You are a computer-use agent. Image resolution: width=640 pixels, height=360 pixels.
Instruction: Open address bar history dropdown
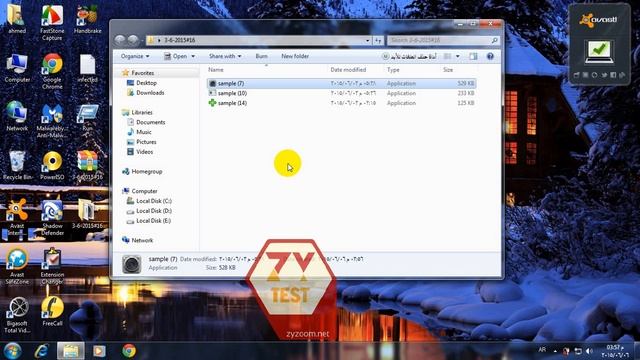(x=367, y=40)
